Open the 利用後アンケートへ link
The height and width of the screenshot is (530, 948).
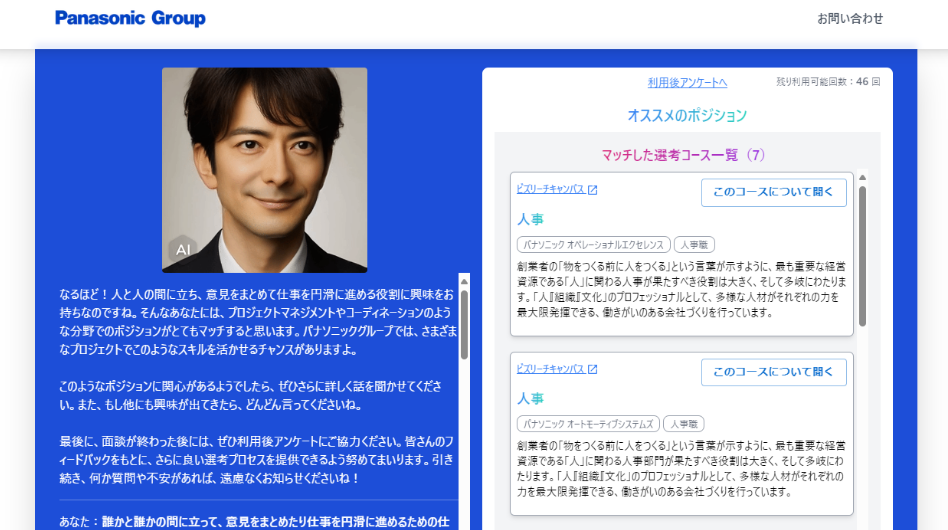[x=687, y=82]
